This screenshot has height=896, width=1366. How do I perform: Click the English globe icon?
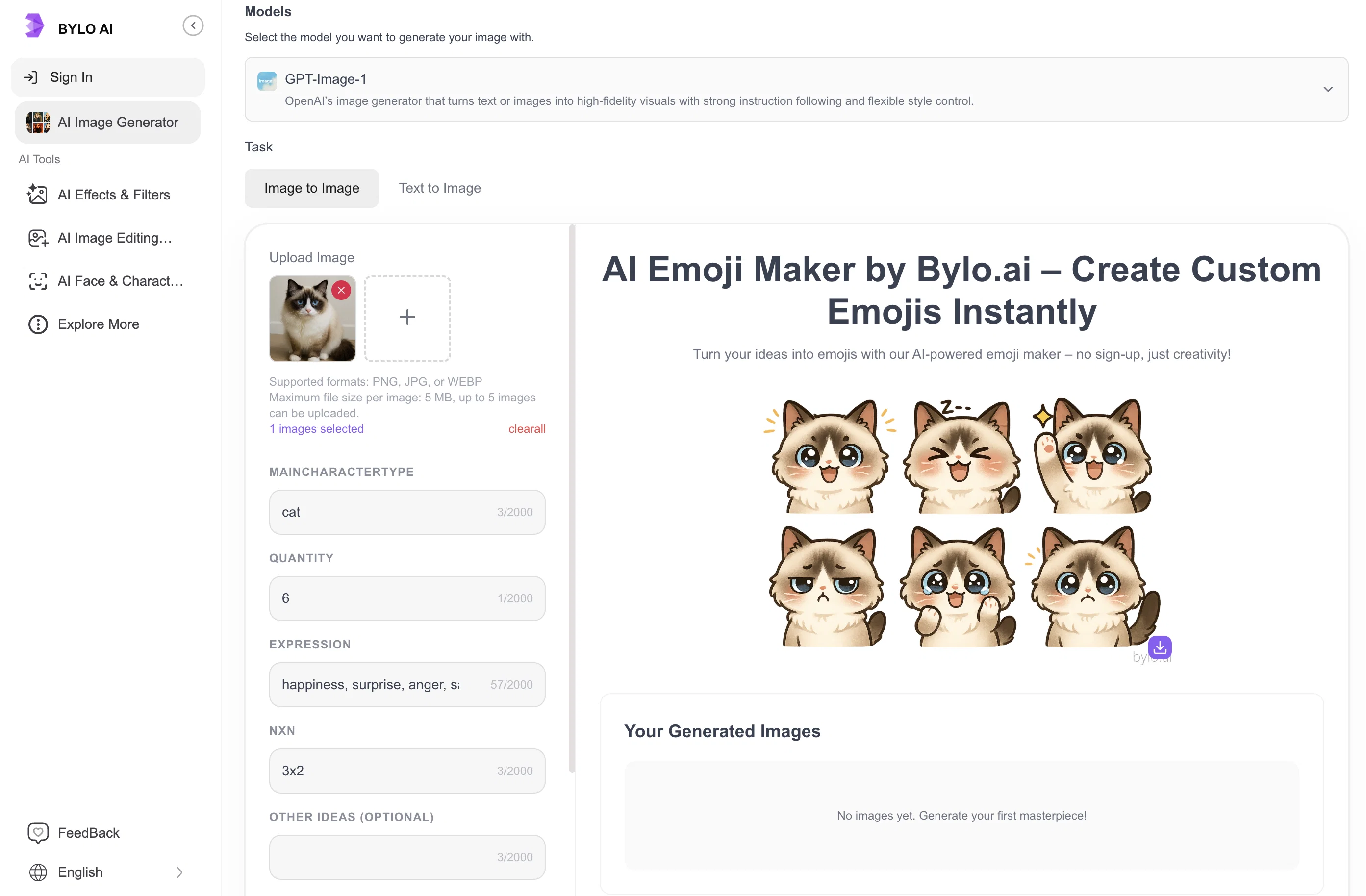click(38, 872)
